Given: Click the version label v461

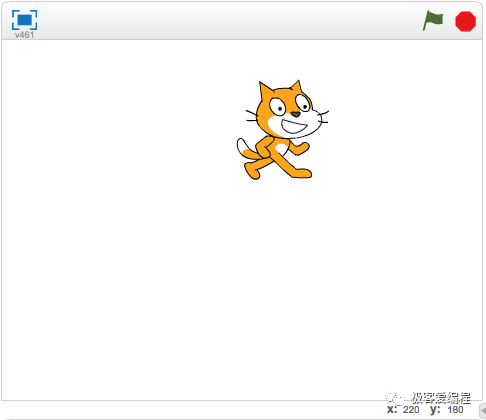Looking at the screenshot, I should (24, 35).
